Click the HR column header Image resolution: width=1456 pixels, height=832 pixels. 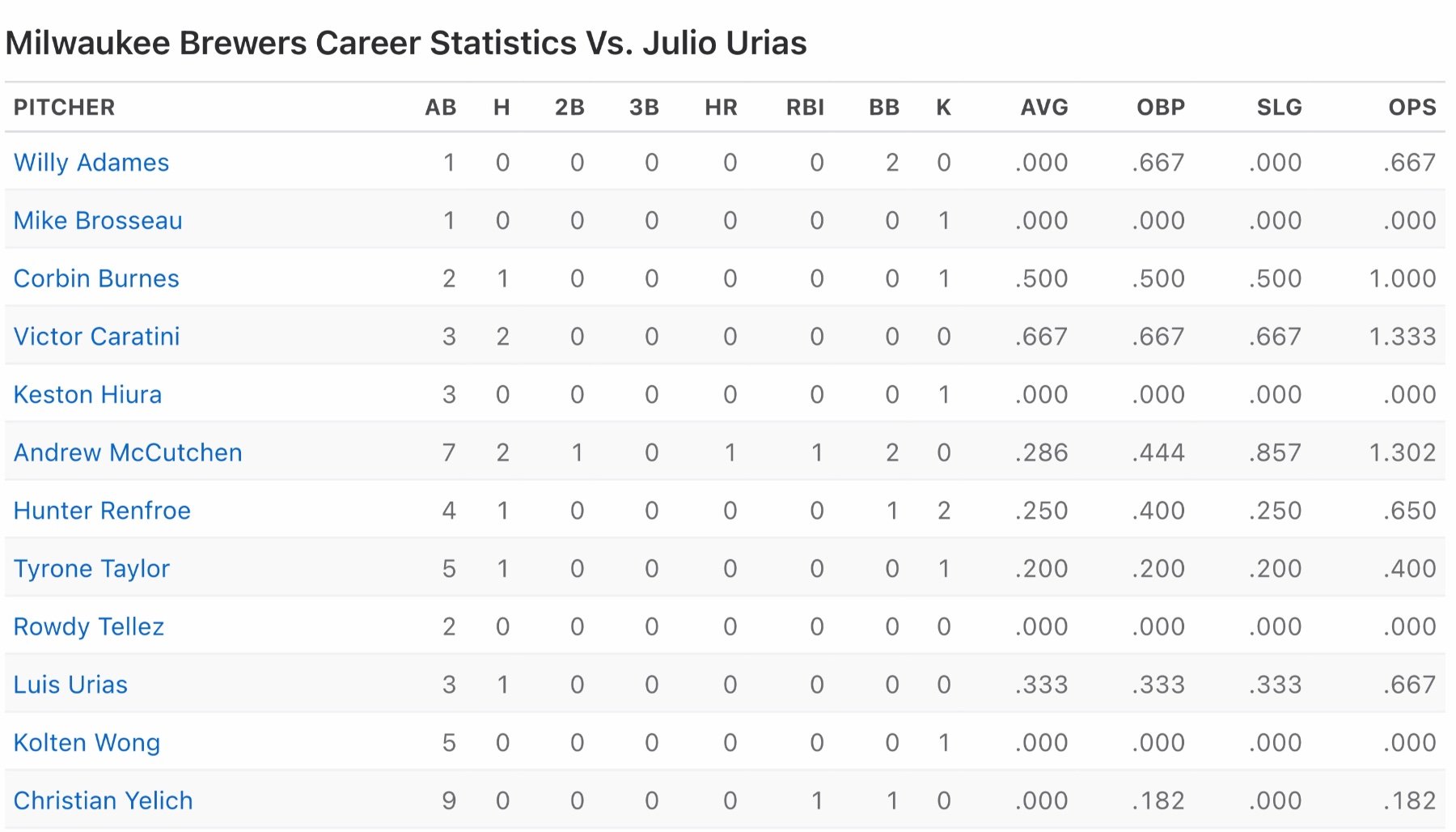coord(721,108)
